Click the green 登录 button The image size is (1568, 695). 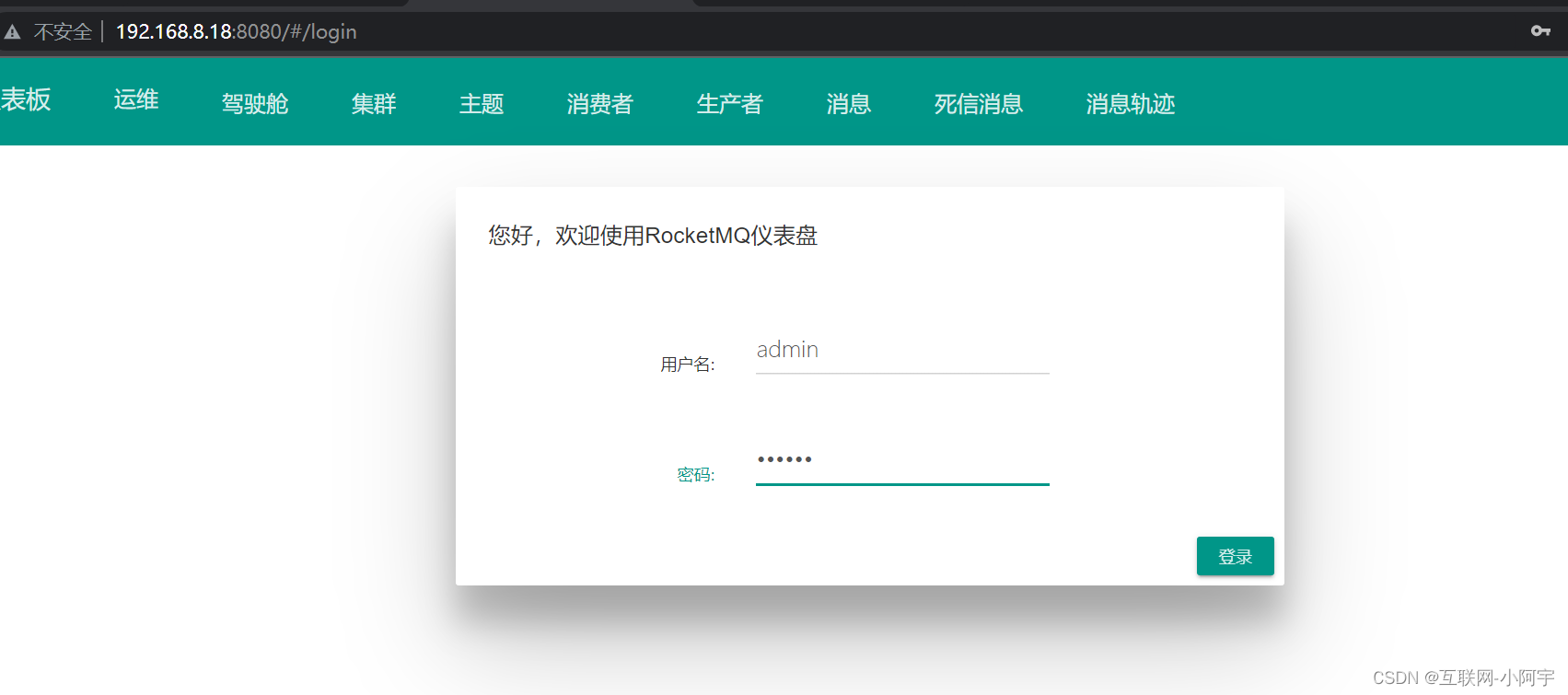pos(1236,556)
